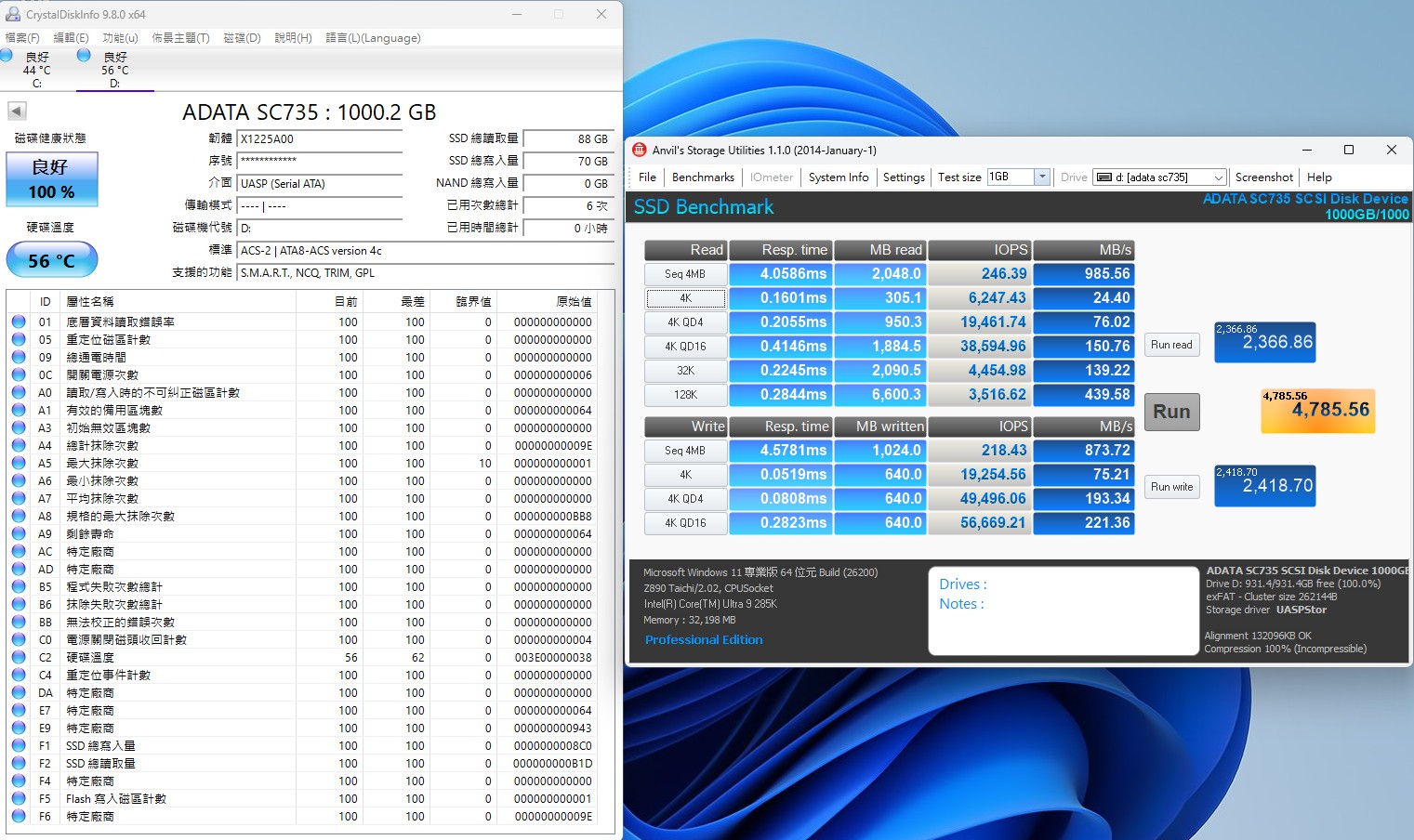The image size is (1414, 840).
Task: Open the Test size 1GB dropdown
Action: [x=1042, y=177]
